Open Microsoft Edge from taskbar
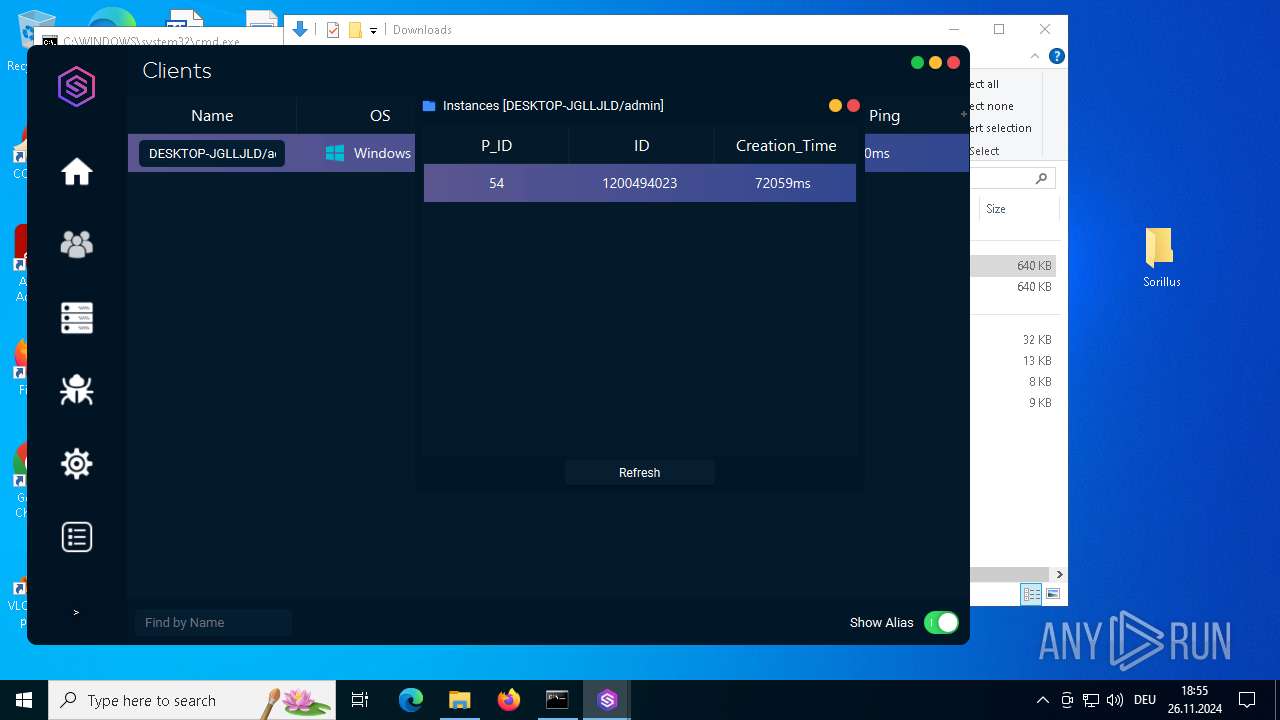Image resolution: width=1280 pixels, height=720 pixels. (x=411, y=700)
